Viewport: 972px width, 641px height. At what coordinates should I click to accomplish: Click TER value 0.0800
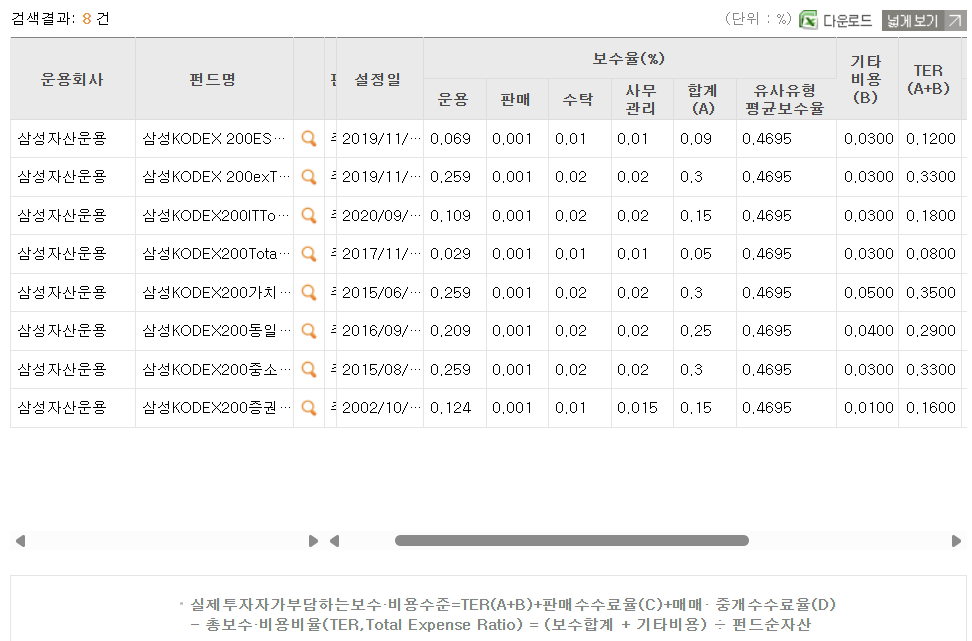[x=931, y=254]
